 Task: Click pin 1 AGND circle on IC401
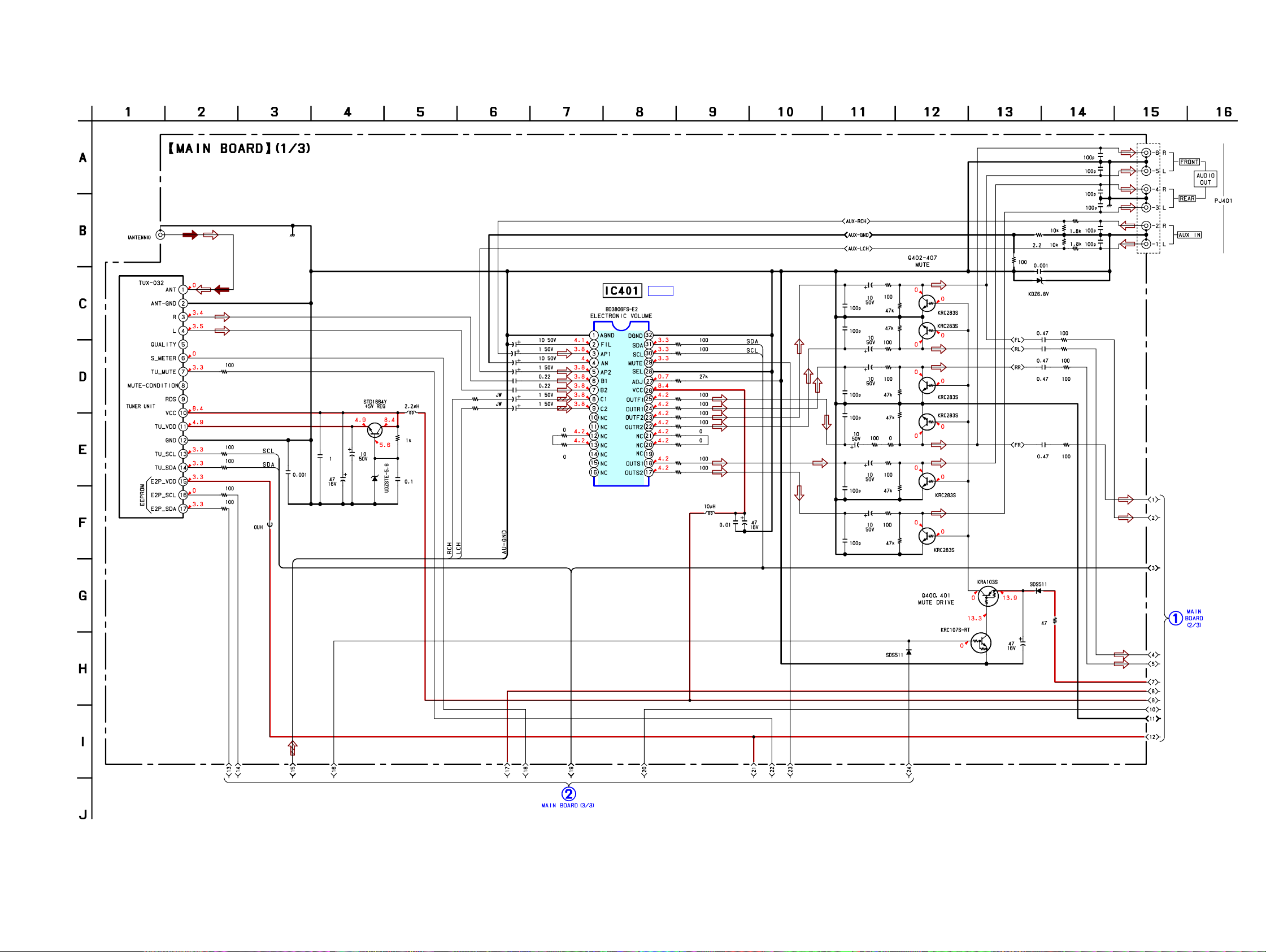click(x=594, y=336)
